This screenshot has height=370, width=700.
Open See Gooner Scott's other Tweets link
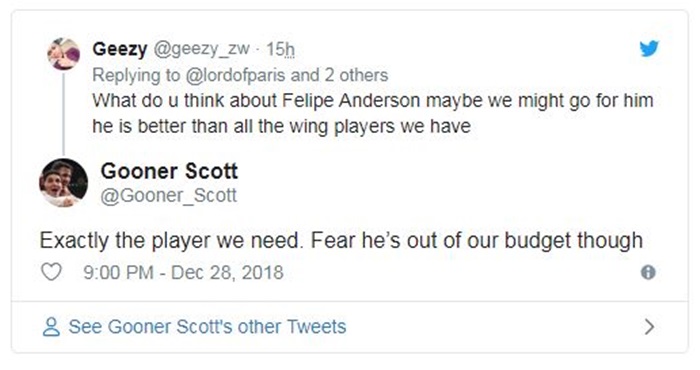tap(207, 327)
